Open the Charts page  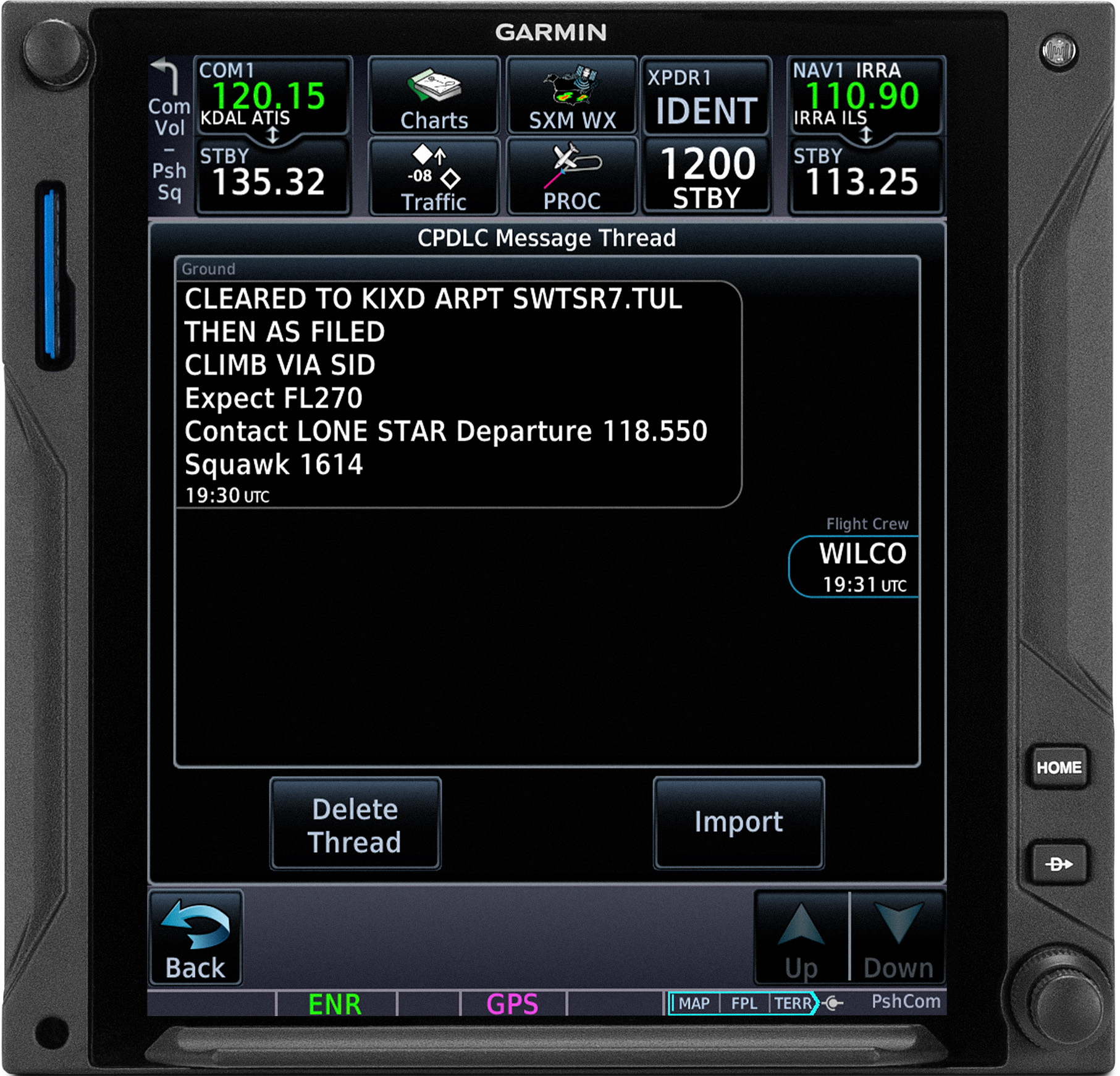click(433, 96)
